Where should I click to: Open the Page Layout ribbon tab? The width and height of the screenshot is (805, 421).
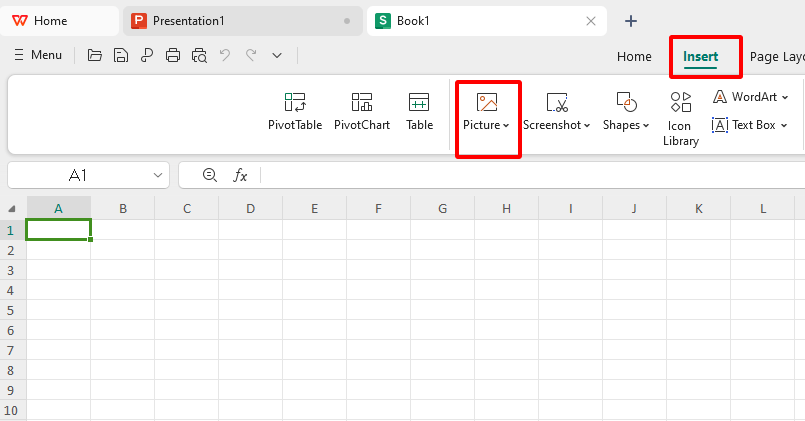777,57
